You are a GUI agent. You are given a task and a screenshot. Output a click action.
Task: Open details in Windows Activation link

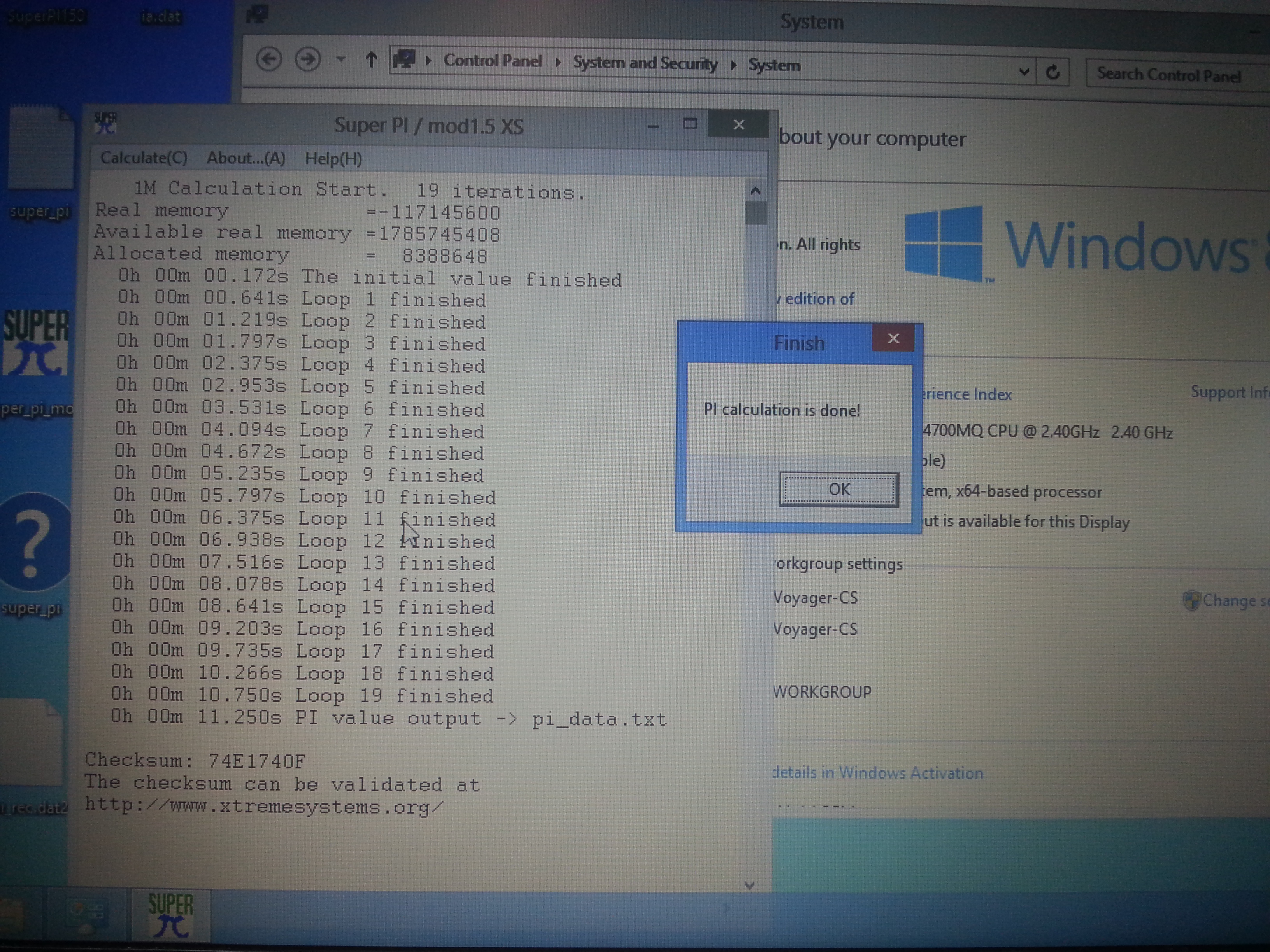(x=878, y=772)
